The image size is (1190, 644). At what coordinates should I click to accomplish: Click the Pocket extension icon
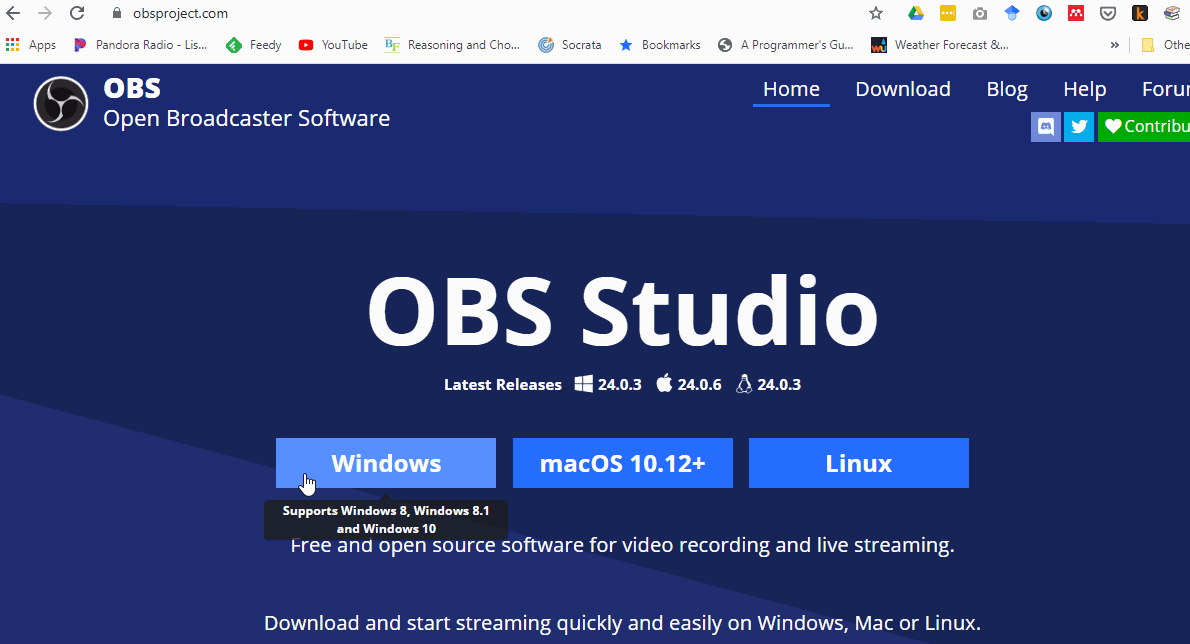[1107, 14]
